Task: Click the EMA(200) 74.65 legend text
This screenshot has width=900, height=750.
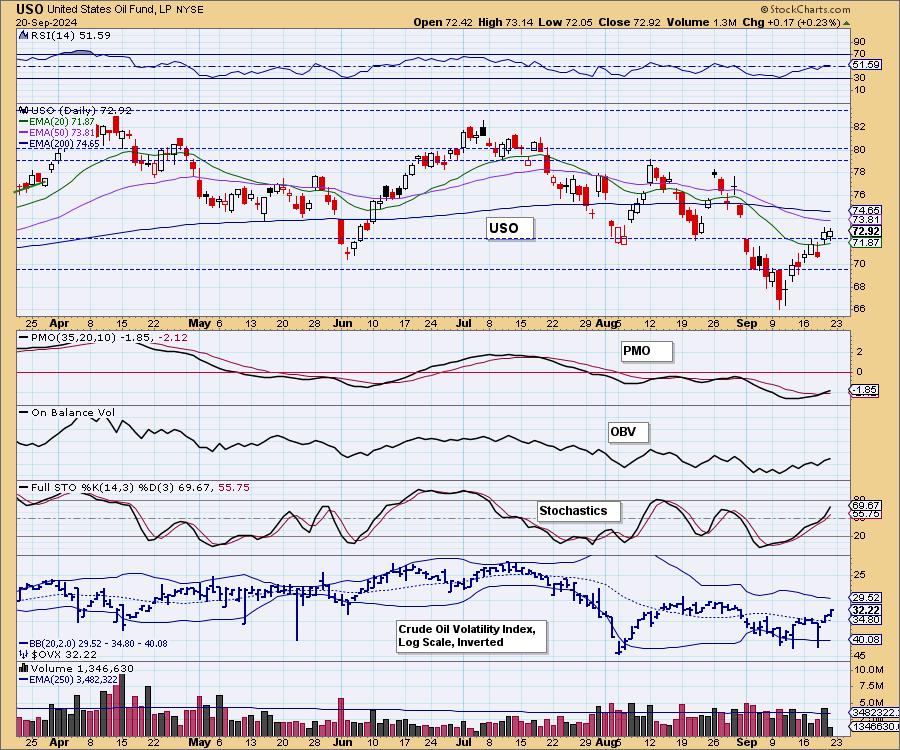Action: point(64,143)
